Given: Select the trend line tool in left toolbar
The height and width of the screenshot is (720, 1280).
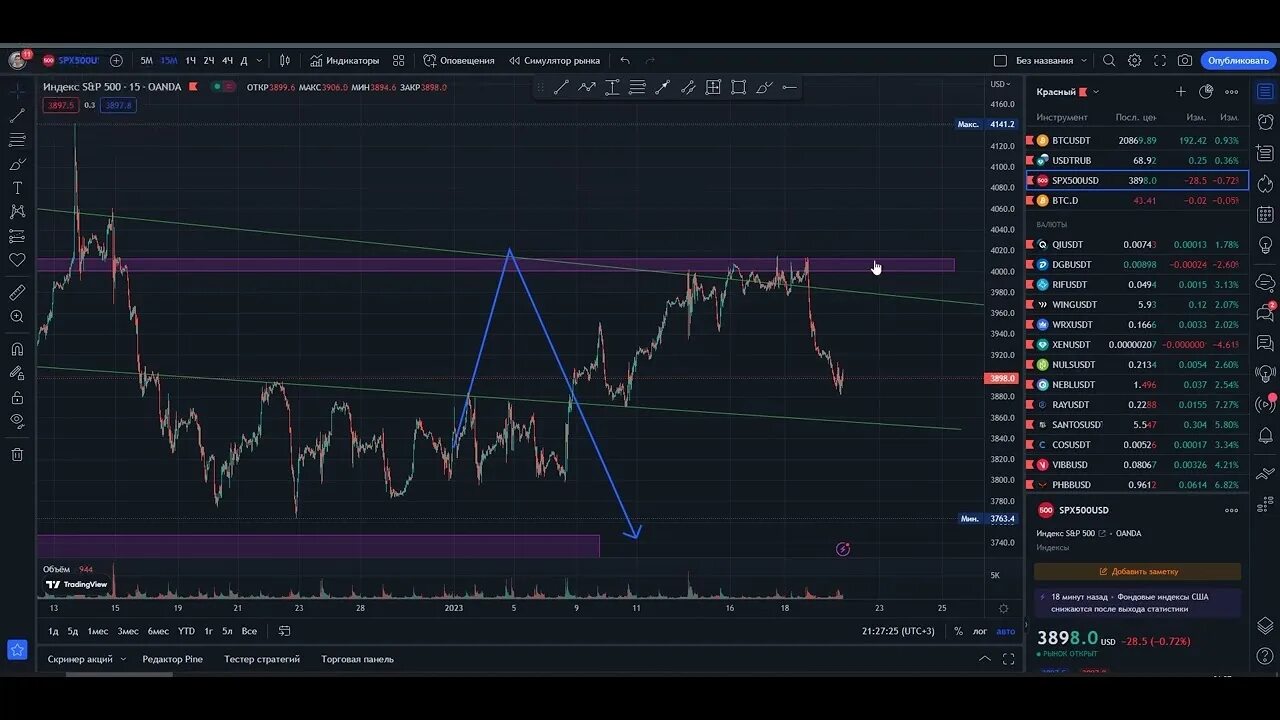Looking at the screenshot, I should pos(17,116).
